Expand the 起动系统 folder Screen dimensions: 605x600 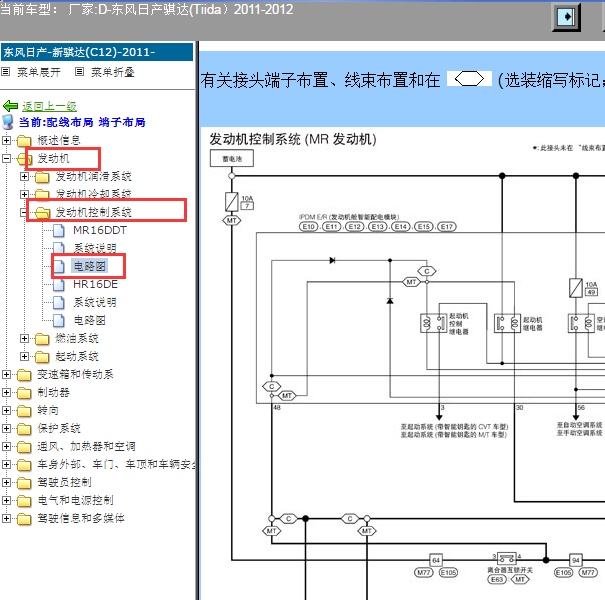(x=24, y=356)
